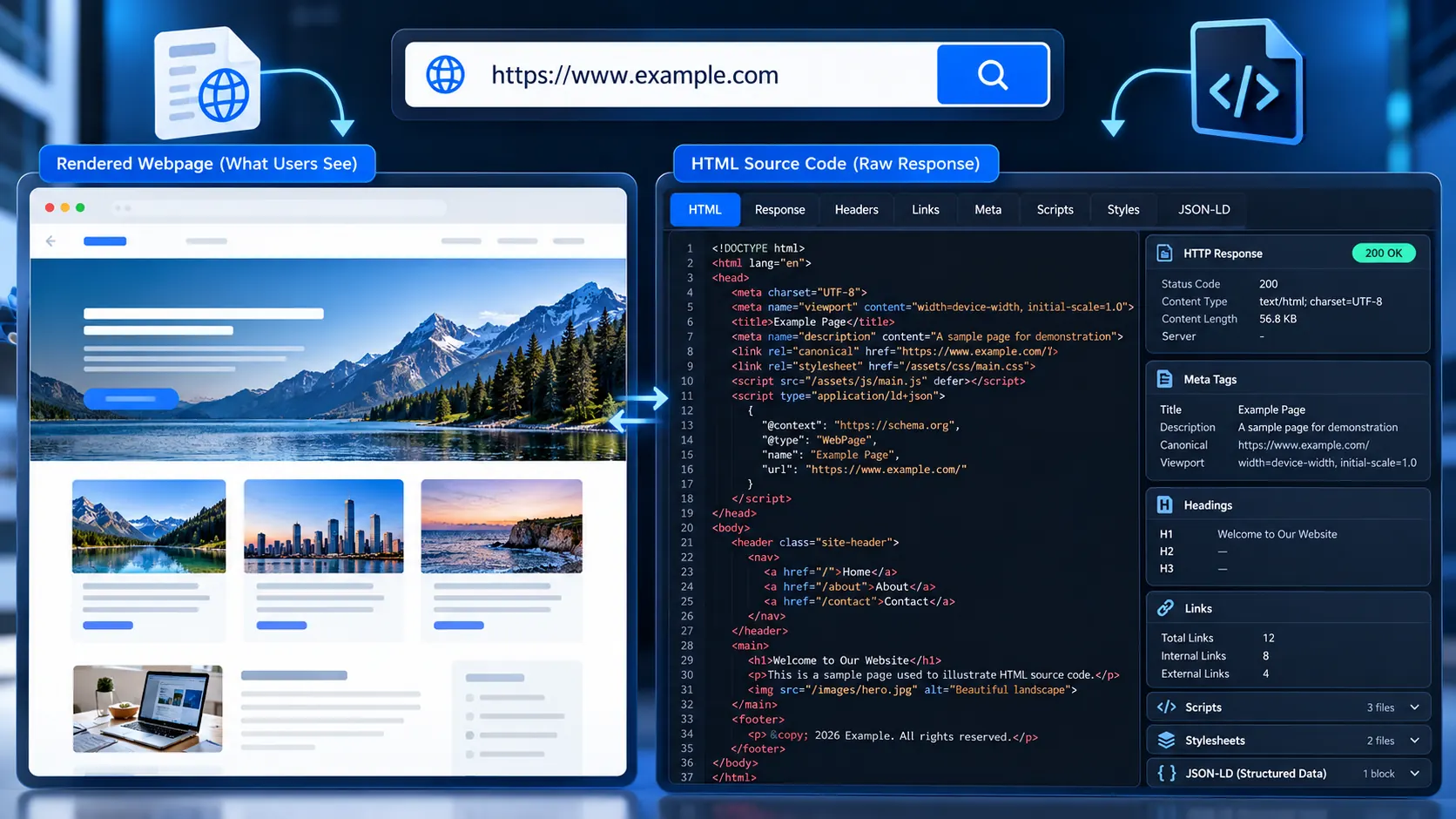Click the Total Links value 12

click(1269, 639)
